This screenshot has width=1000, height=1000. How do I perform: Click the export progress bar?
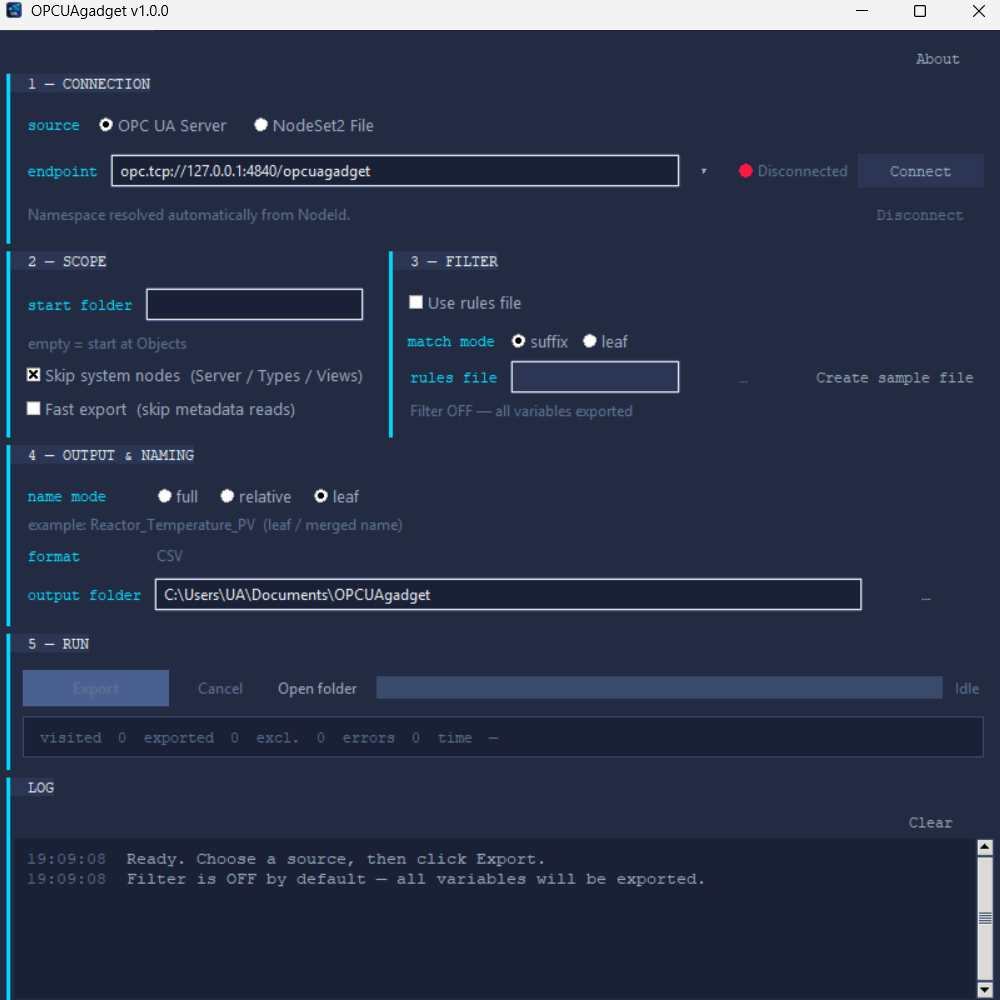(x=659, y=688)
